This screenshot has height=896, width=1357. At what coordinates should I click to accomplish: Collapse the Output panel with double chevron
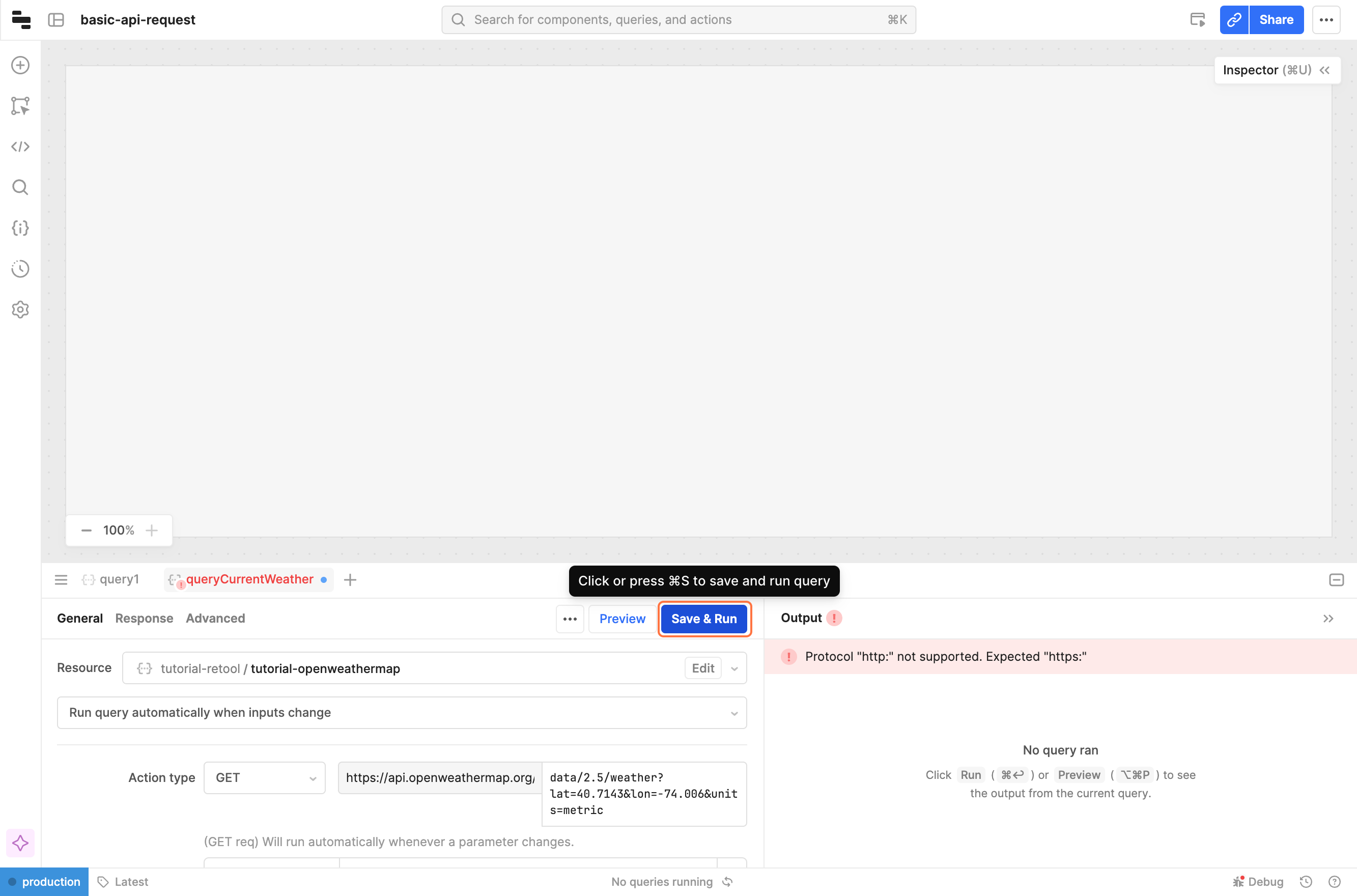pyautogui.click(x=1328, y=618)
